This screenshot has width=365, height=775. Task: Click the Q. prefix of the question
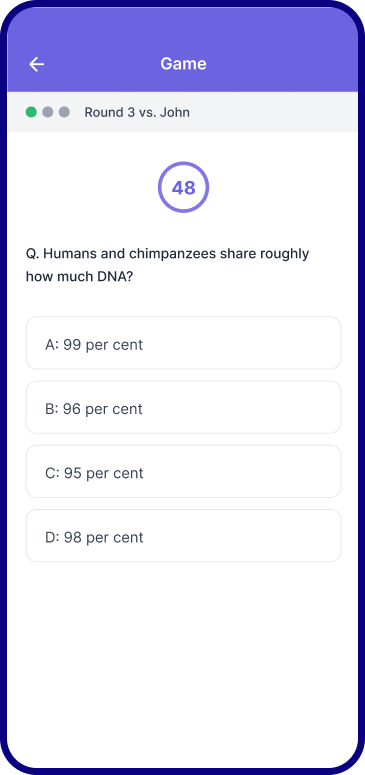(x=32, y=254)
